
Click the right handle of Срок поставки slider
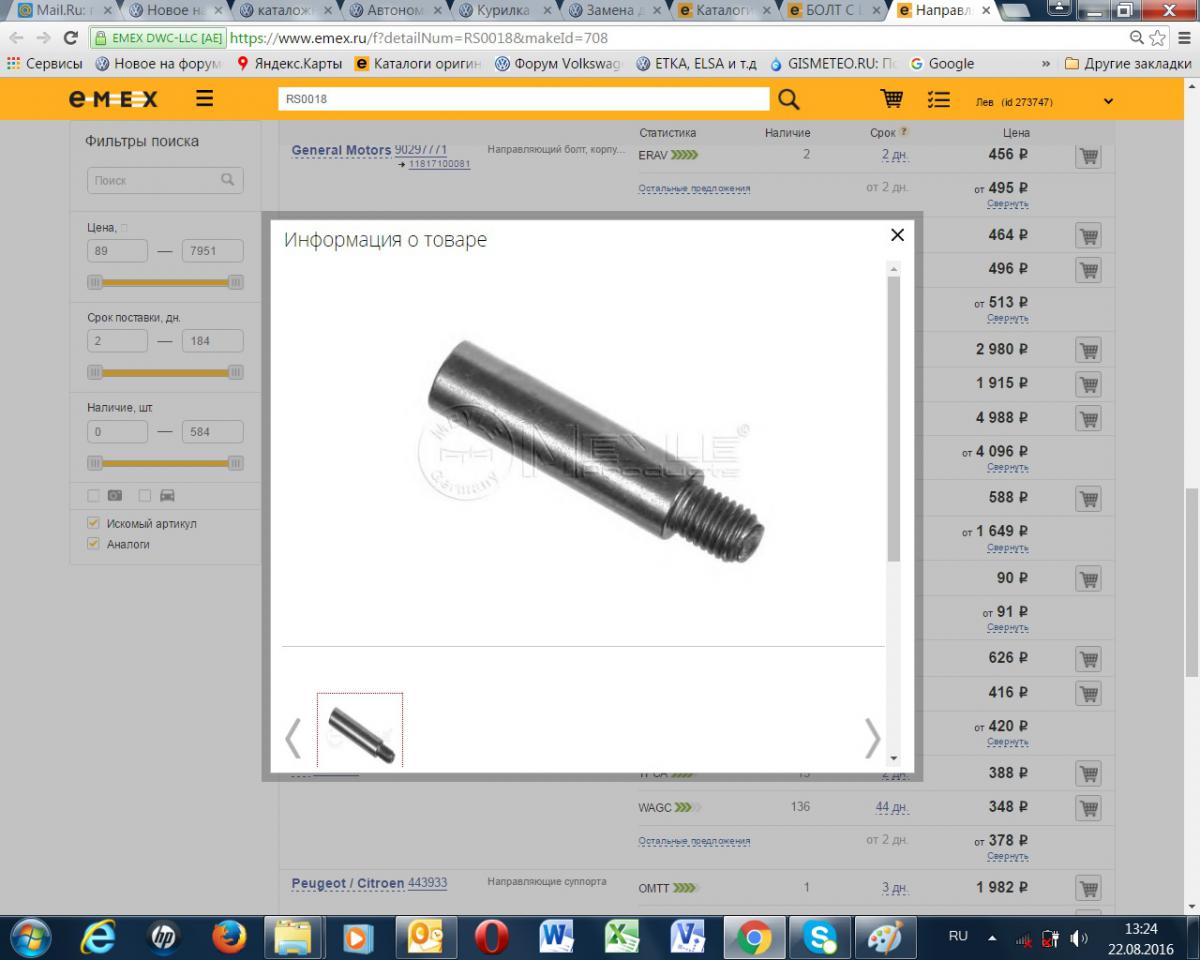236,372
